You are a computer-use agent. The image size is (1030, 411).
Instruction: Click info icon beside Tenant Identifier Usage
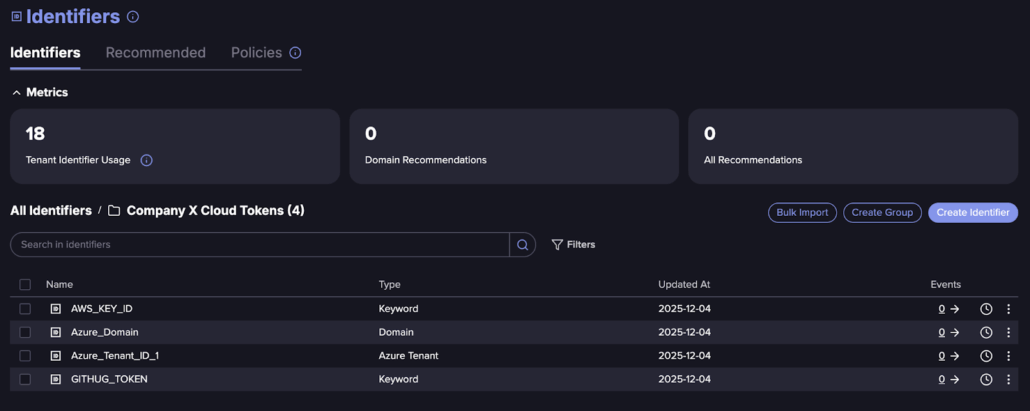(x=146, y=160)
